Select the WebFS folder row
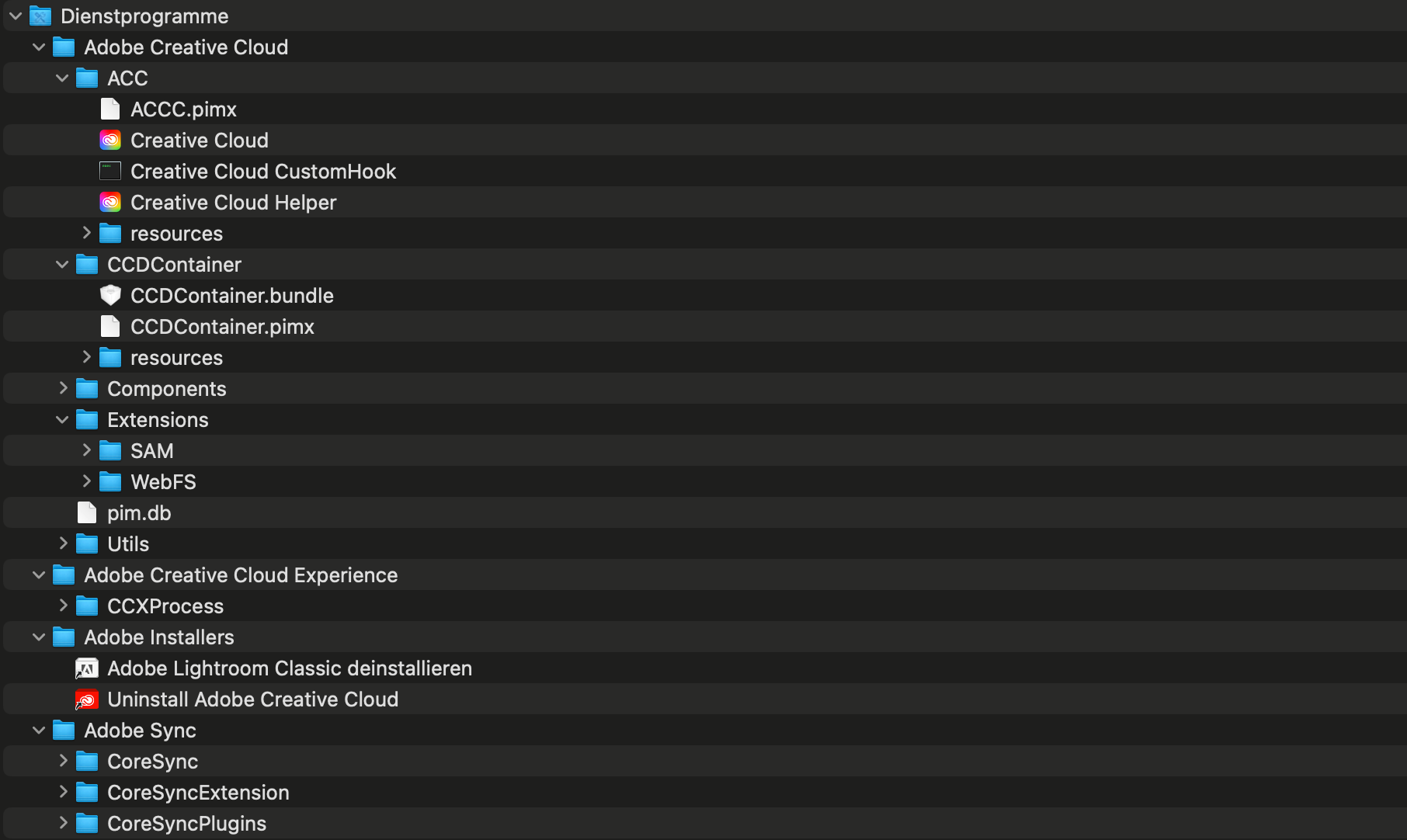1407x840 pixels. [x=705, y=481]
